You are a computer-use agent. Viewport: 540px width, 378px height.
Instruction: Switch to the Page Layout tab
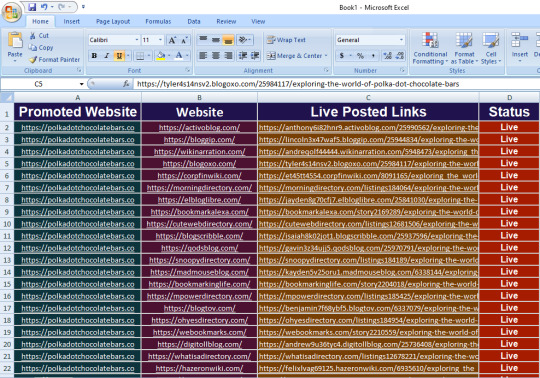click(x=113, y=21)
